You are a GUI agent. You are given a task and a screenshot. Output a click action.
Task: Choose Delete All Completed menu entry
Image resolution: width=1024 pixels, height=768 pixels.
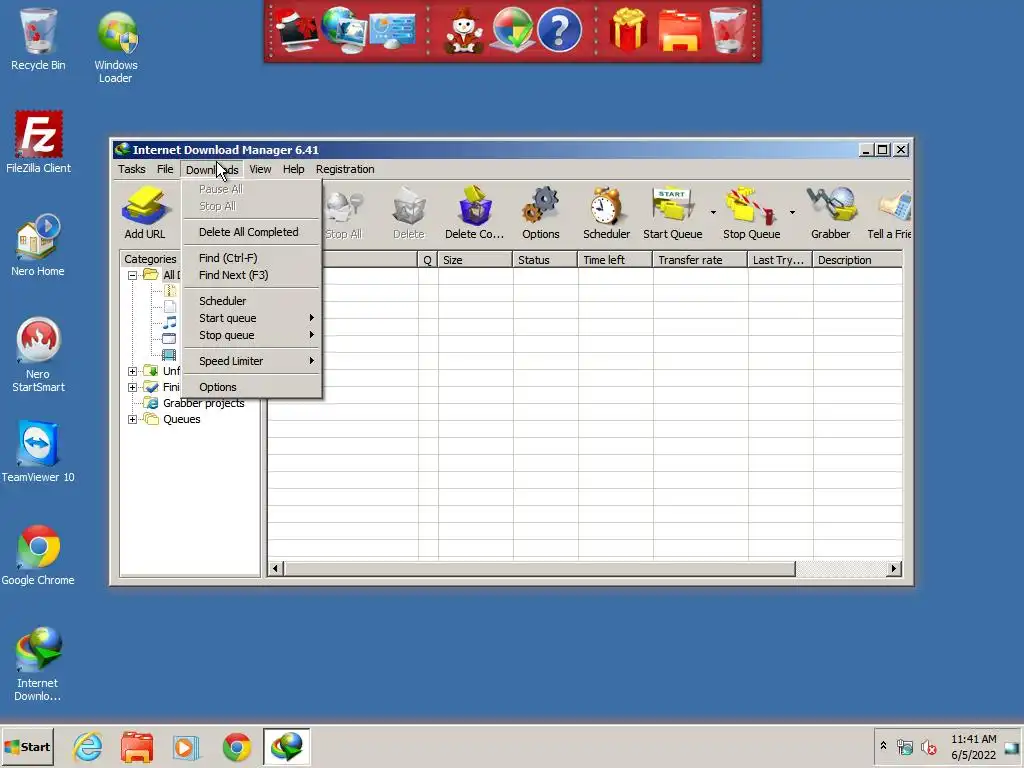(251, 232)
